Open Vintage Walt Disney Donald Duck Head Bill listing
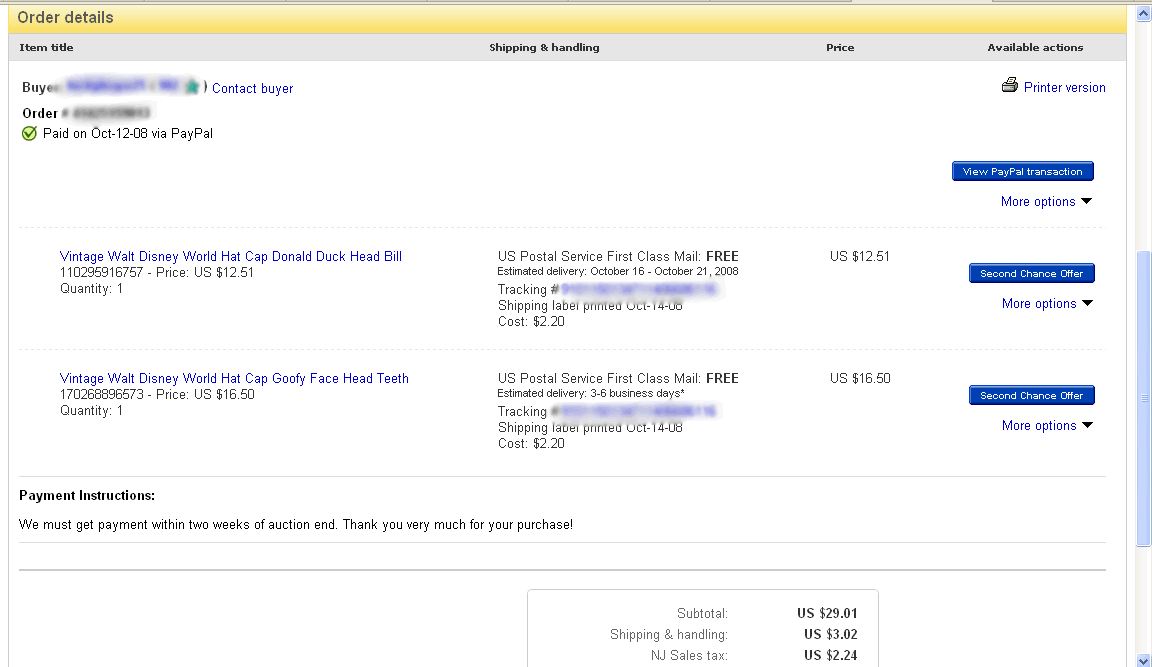This screenshot has height=667, width=1152. (x=231, y=256)
